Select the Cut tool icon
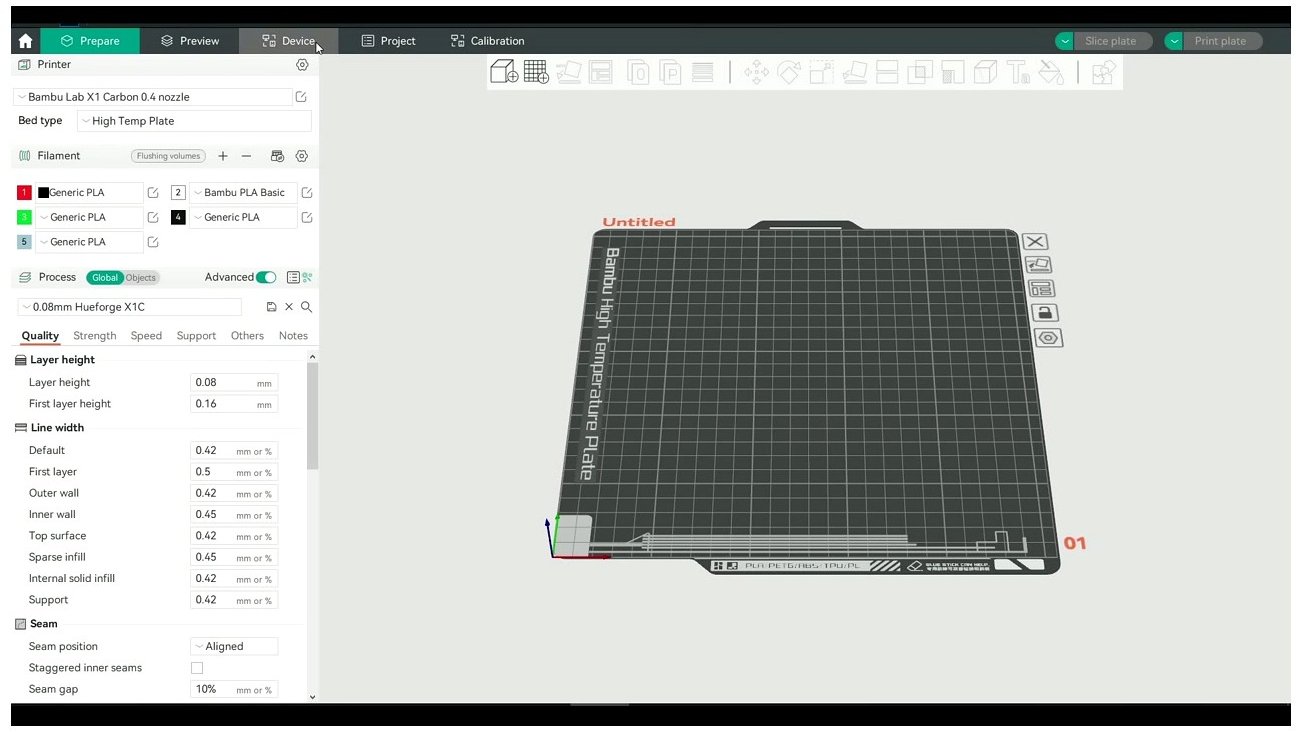Screen dimensions: 1302x732 [x=887, y=72]
